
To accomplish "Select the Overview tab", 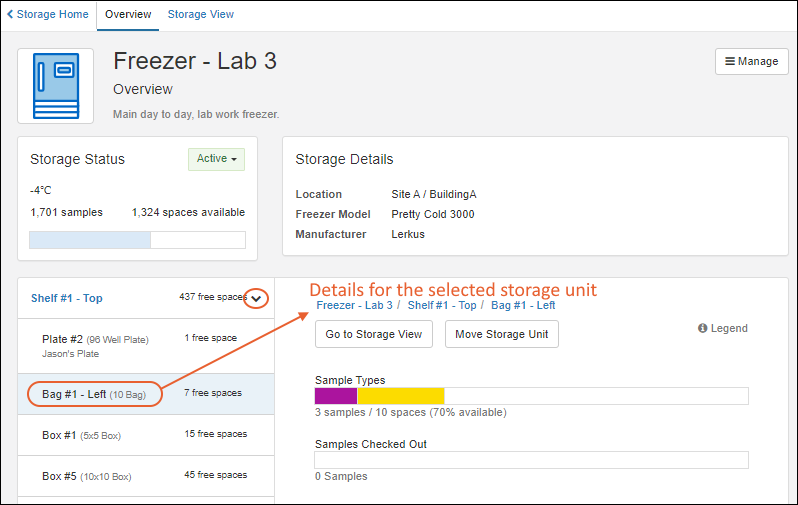I will tap(128, 14).
